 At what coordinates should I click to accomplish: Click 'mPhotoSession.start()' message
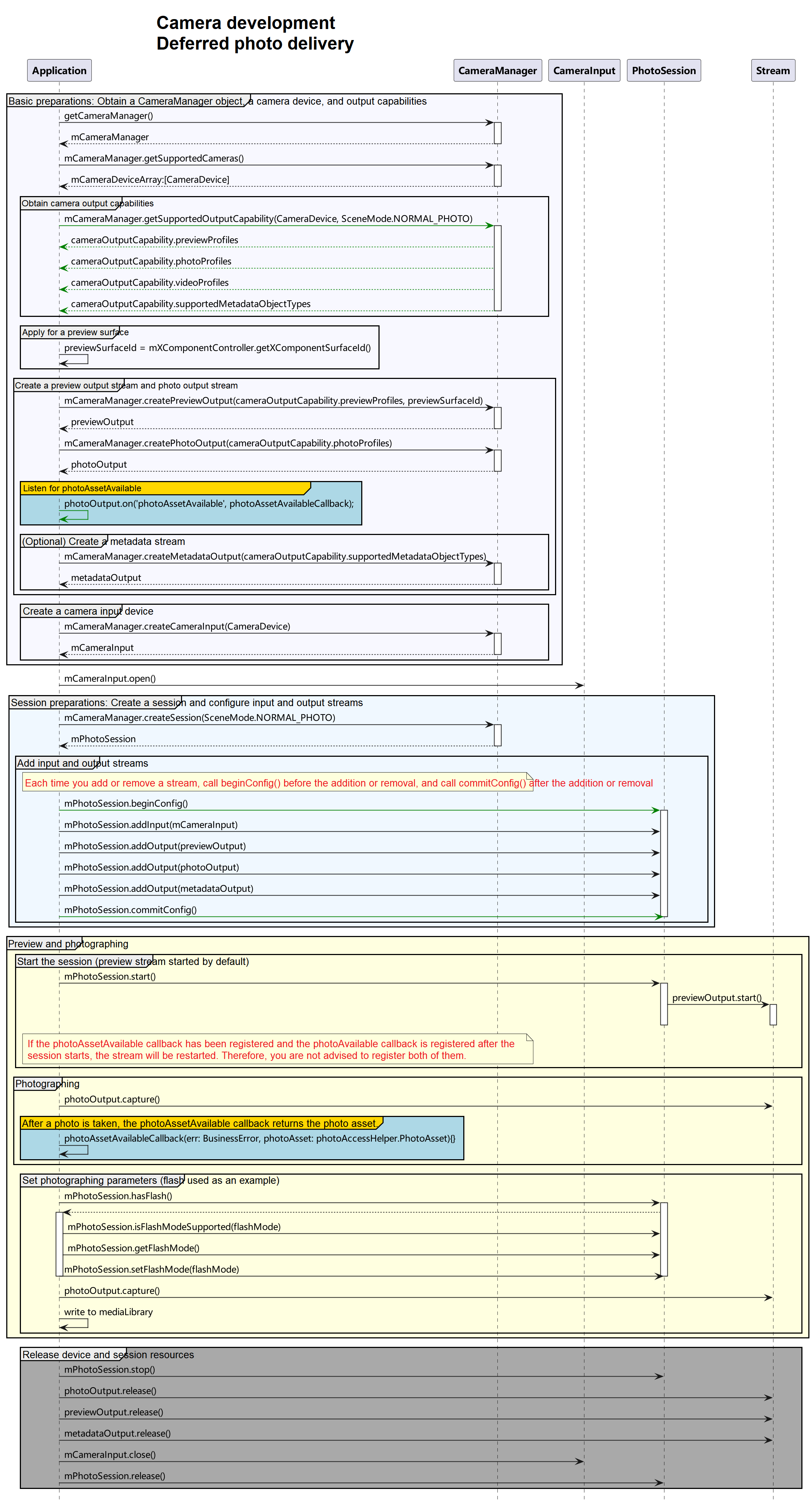(x=110, y=976)
